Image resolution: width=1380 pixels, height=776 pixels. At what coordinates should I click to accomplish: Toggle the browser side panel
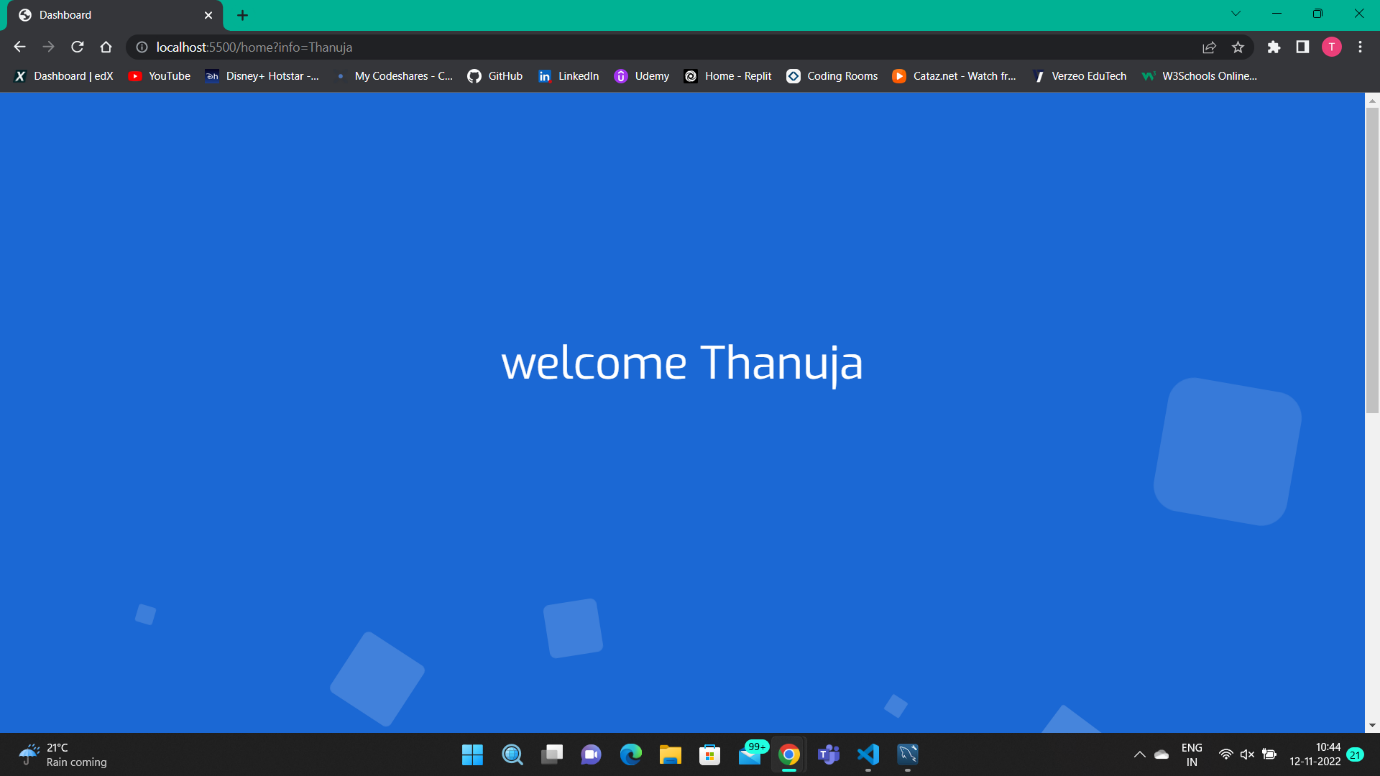1302,47
